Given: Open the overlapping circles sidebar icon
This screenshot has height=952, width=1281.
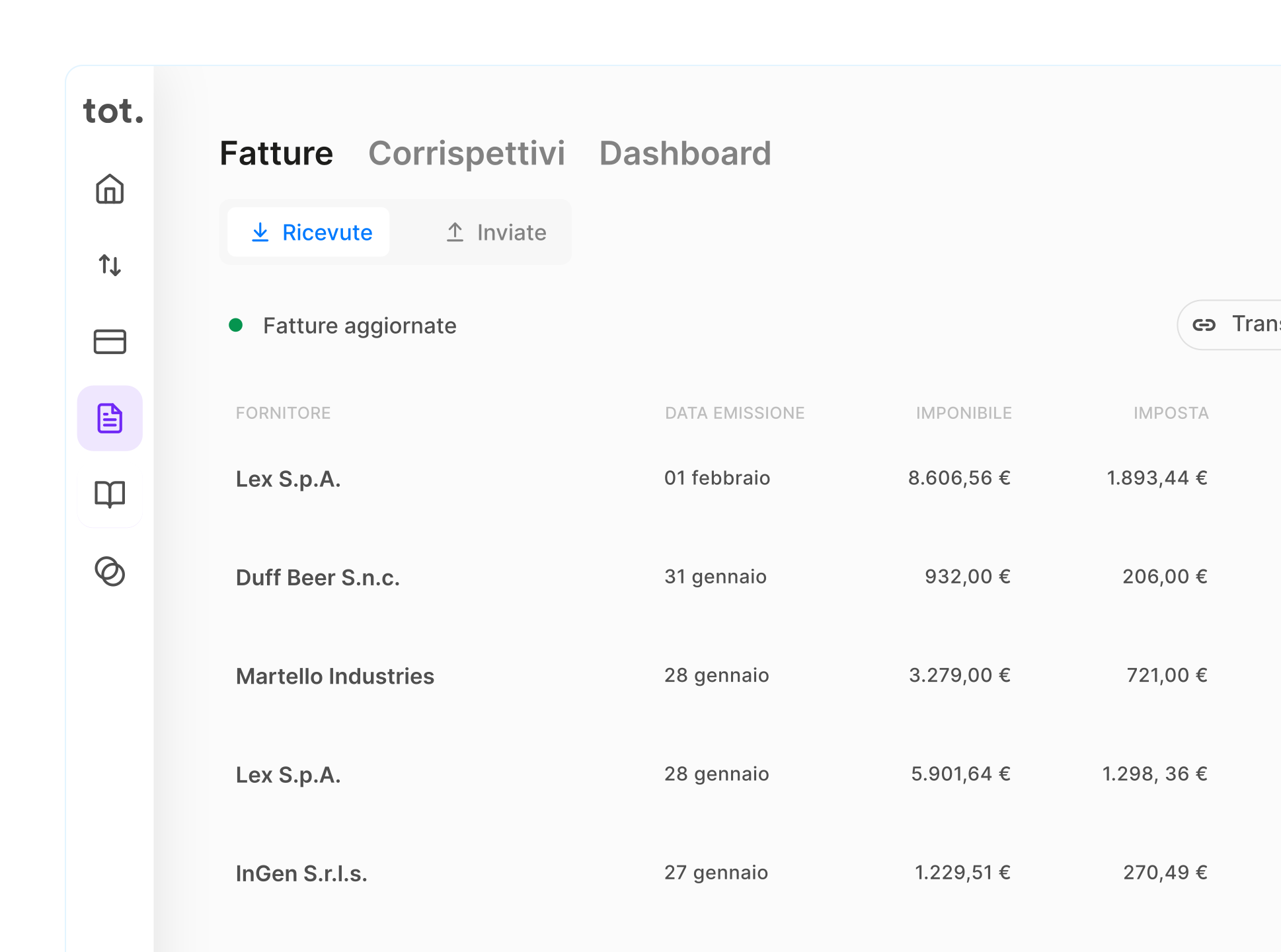Looking at the screenshot, I should [110, 571].
